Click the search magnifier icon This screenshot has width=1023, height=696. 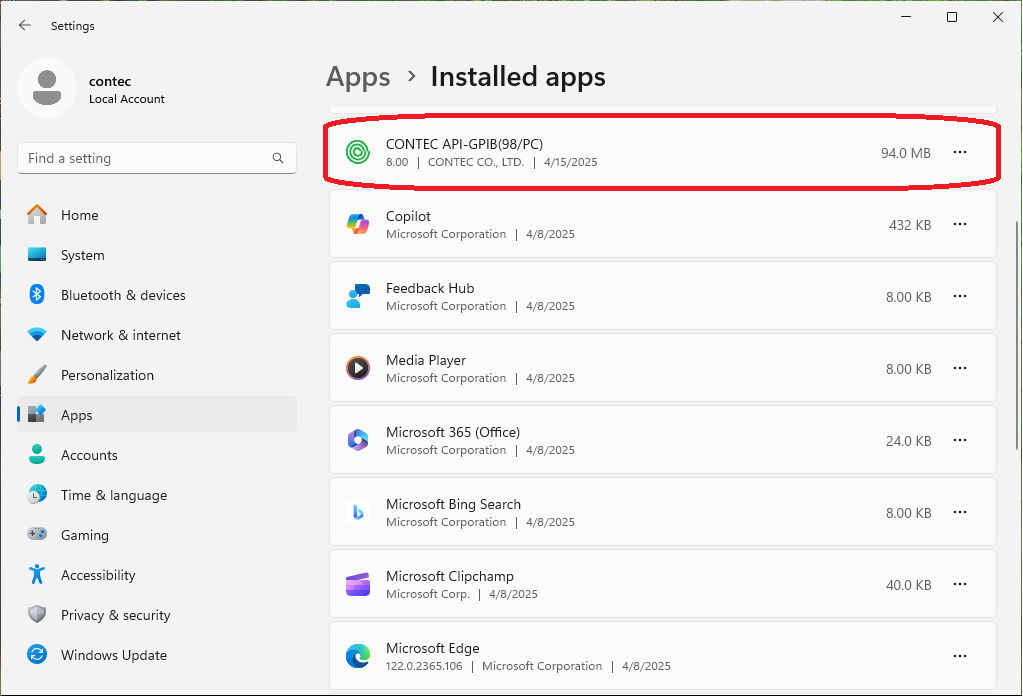click(x=278, y=158)
